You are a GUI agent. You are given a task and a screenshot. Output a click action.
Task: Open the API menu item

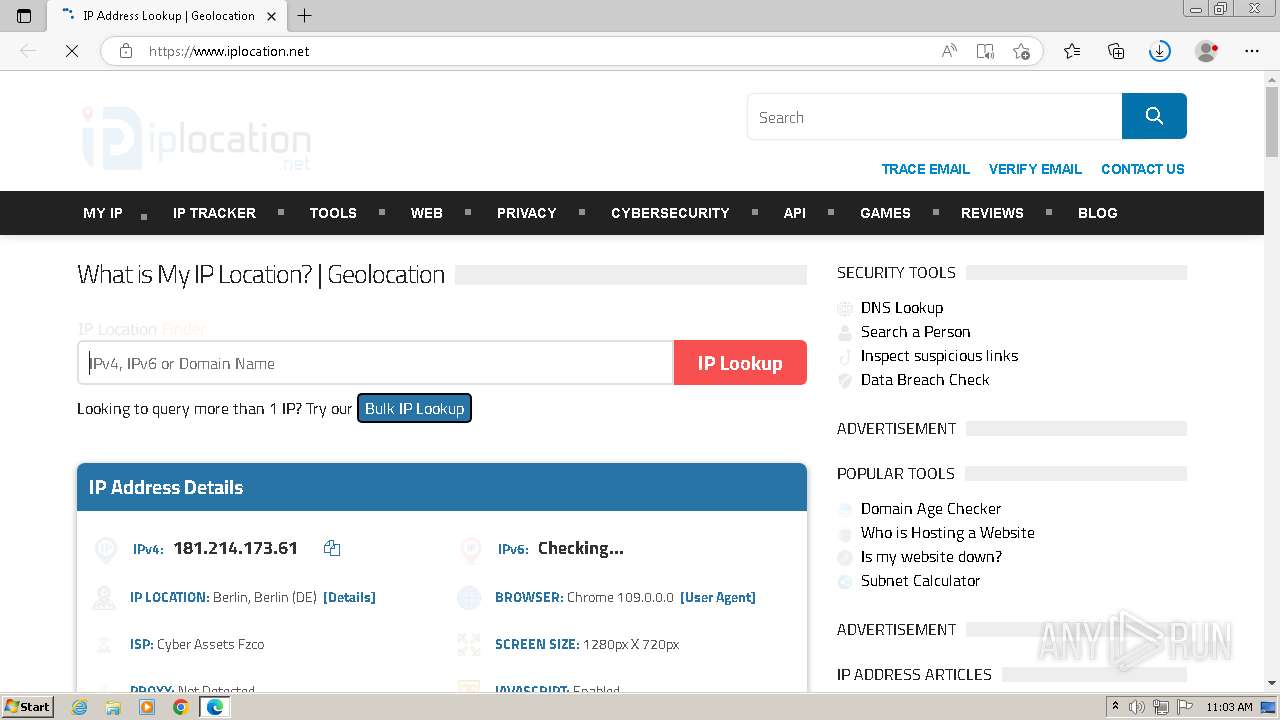(x=795, y=213)
